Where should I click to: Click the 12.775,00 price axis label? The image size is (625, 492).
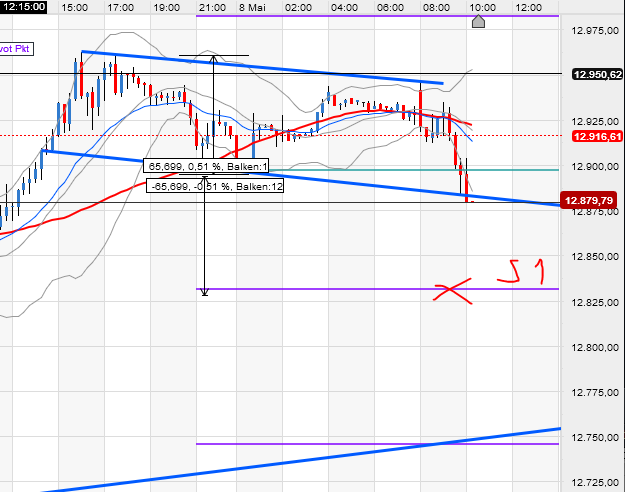(x=595, y=393)
